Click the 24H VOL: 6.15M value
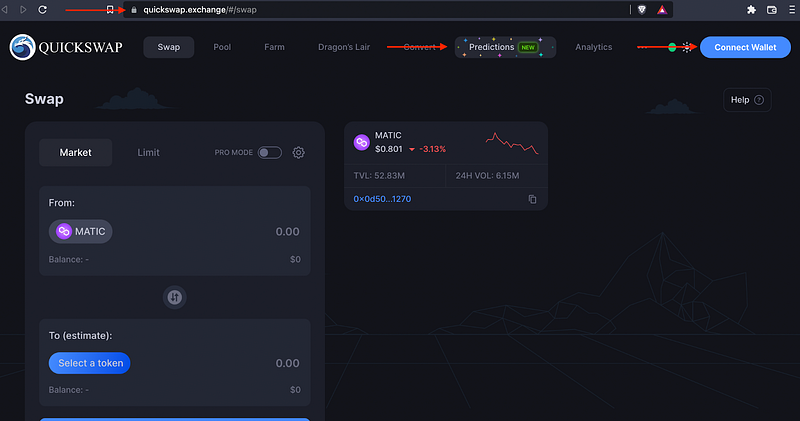This screenshot has width=800, height=421. 487,176
